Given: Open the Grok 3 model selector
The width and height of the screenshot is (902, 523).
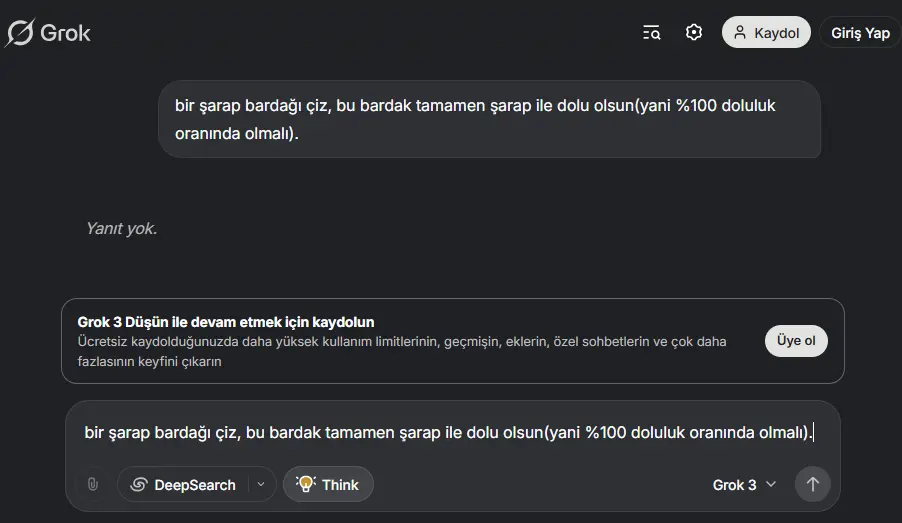Looking at the screenshot, I should coord(744,484).
